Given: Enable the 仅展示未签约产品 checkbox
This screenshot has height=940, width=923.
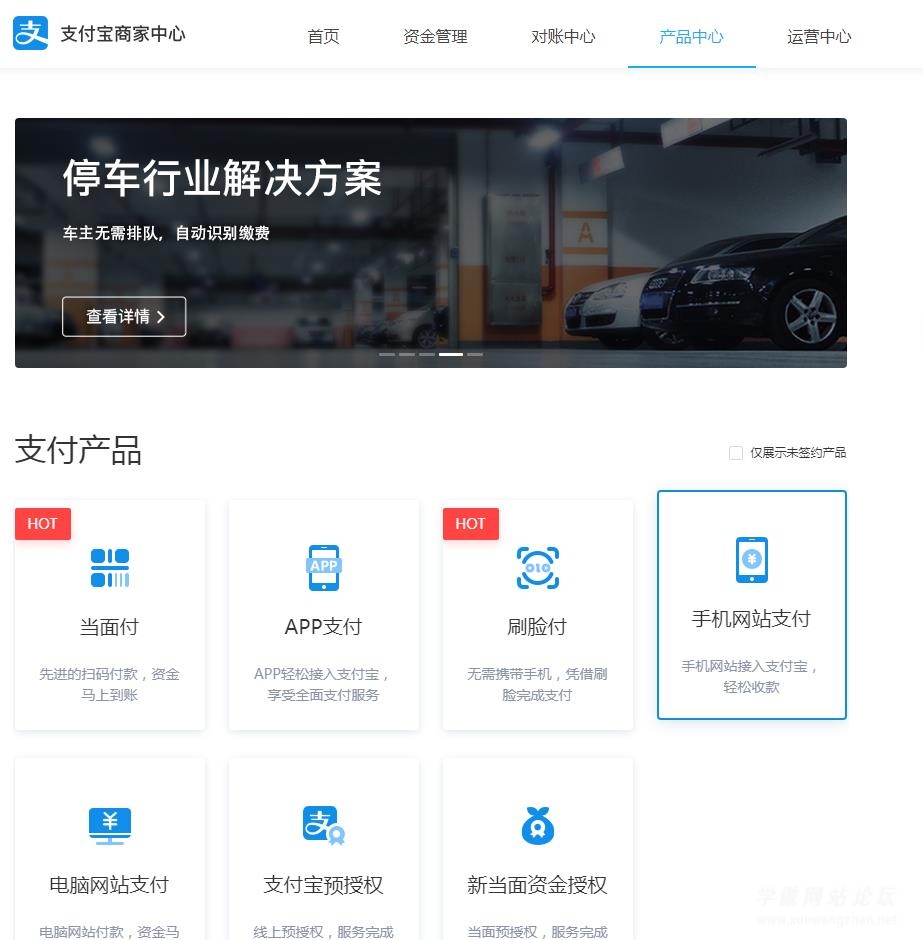Looking at the screenshot, I should (736, 453).
